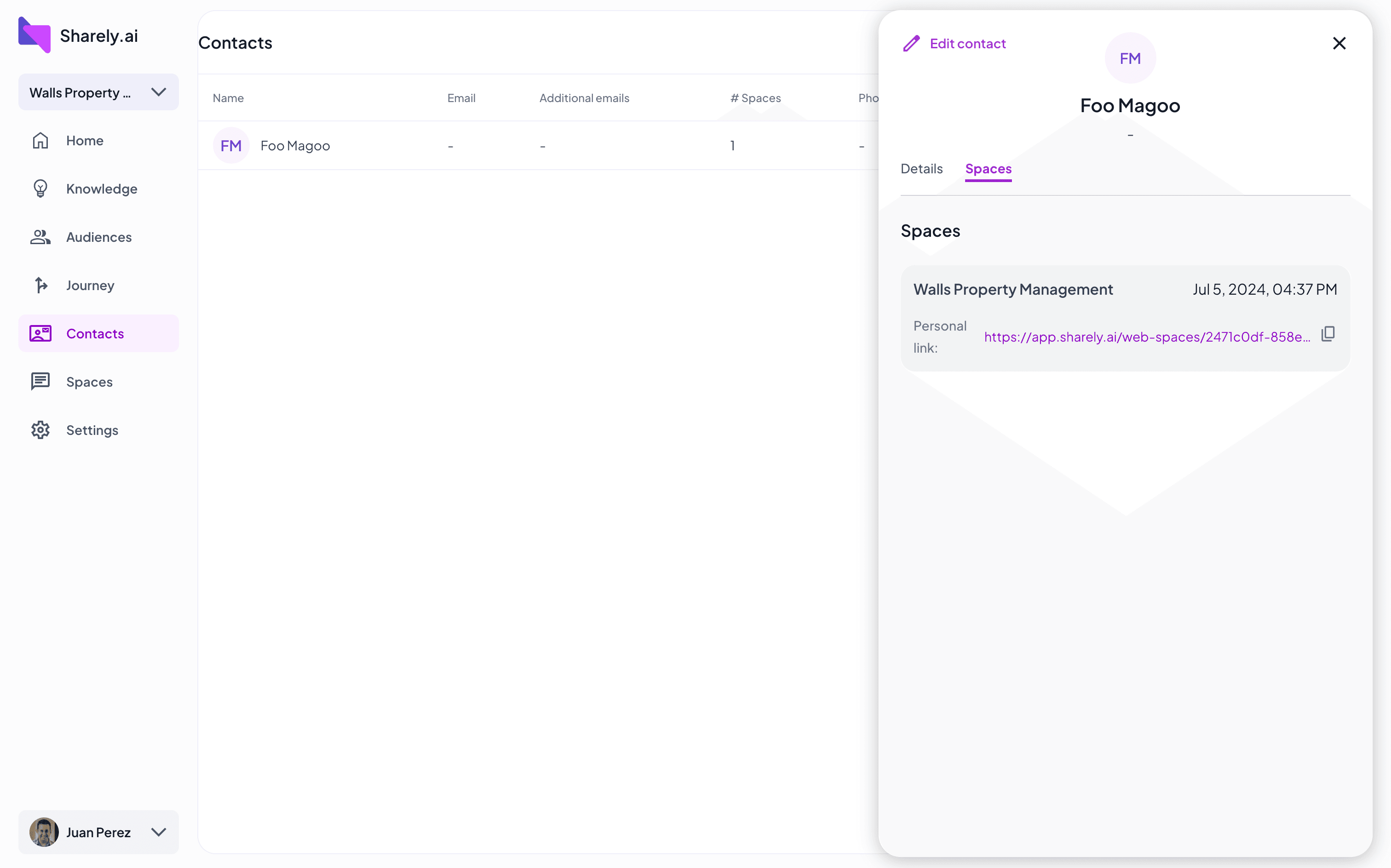
Task: Copy the personal link
Action: (1328, 334)
